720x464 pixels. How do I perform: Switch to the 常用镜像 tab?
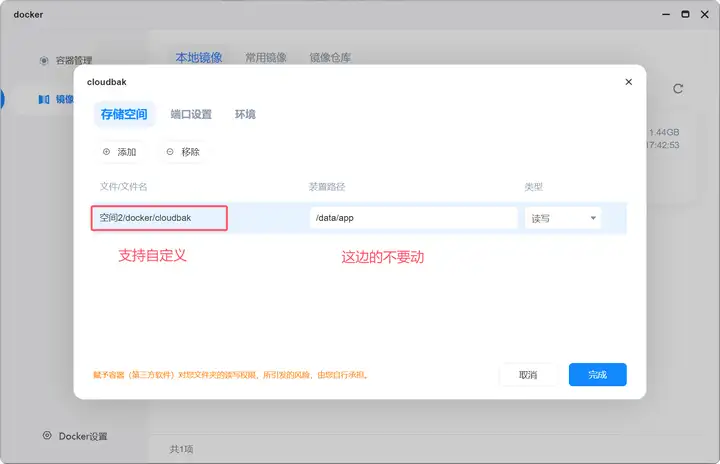266,57
